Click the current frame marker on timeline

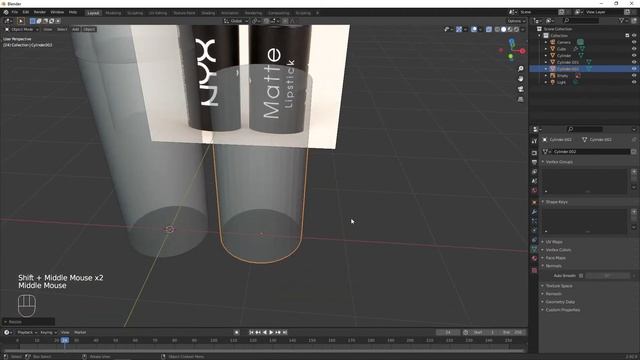click(x=64, y=340)
